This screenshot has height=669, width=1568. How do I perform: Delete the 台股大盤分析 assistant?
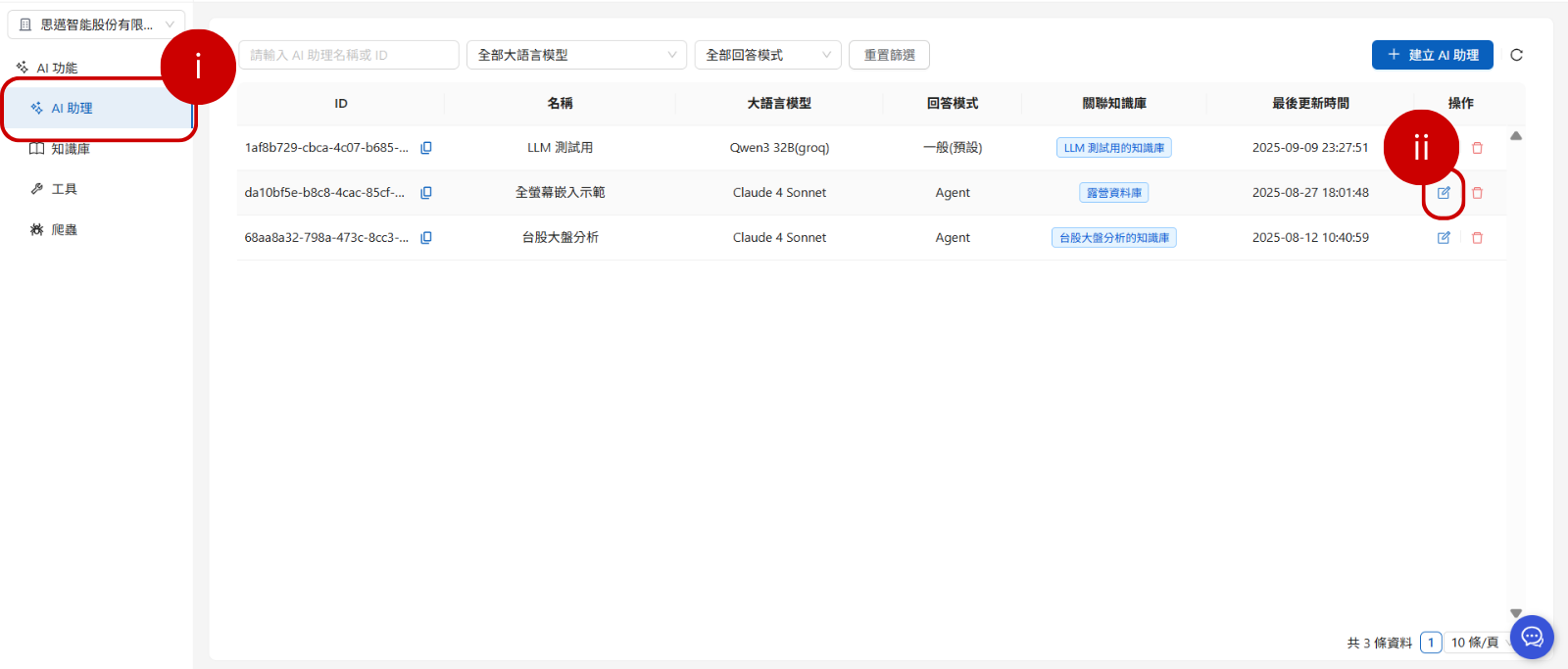1477,238
